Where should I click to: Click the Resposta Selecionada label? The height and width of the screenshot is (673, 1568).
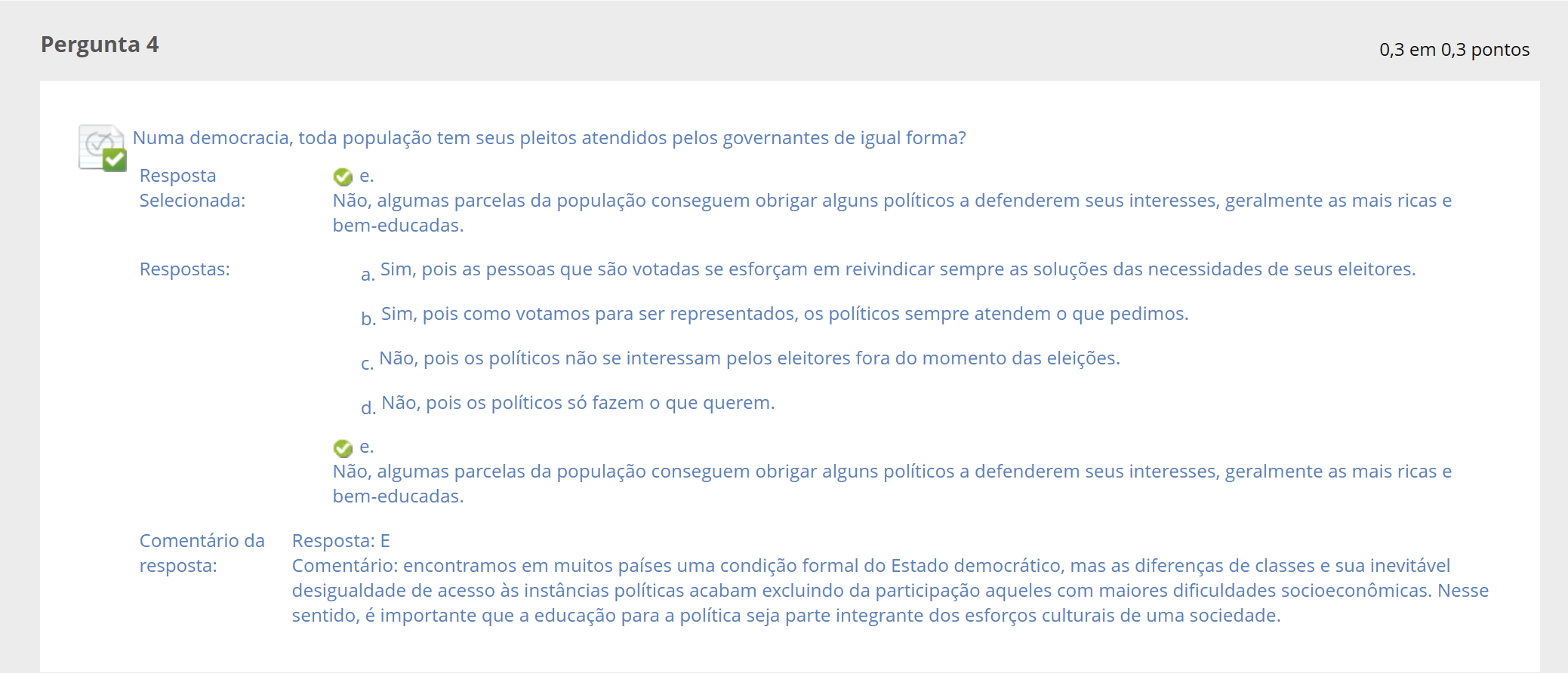[192, 188]
